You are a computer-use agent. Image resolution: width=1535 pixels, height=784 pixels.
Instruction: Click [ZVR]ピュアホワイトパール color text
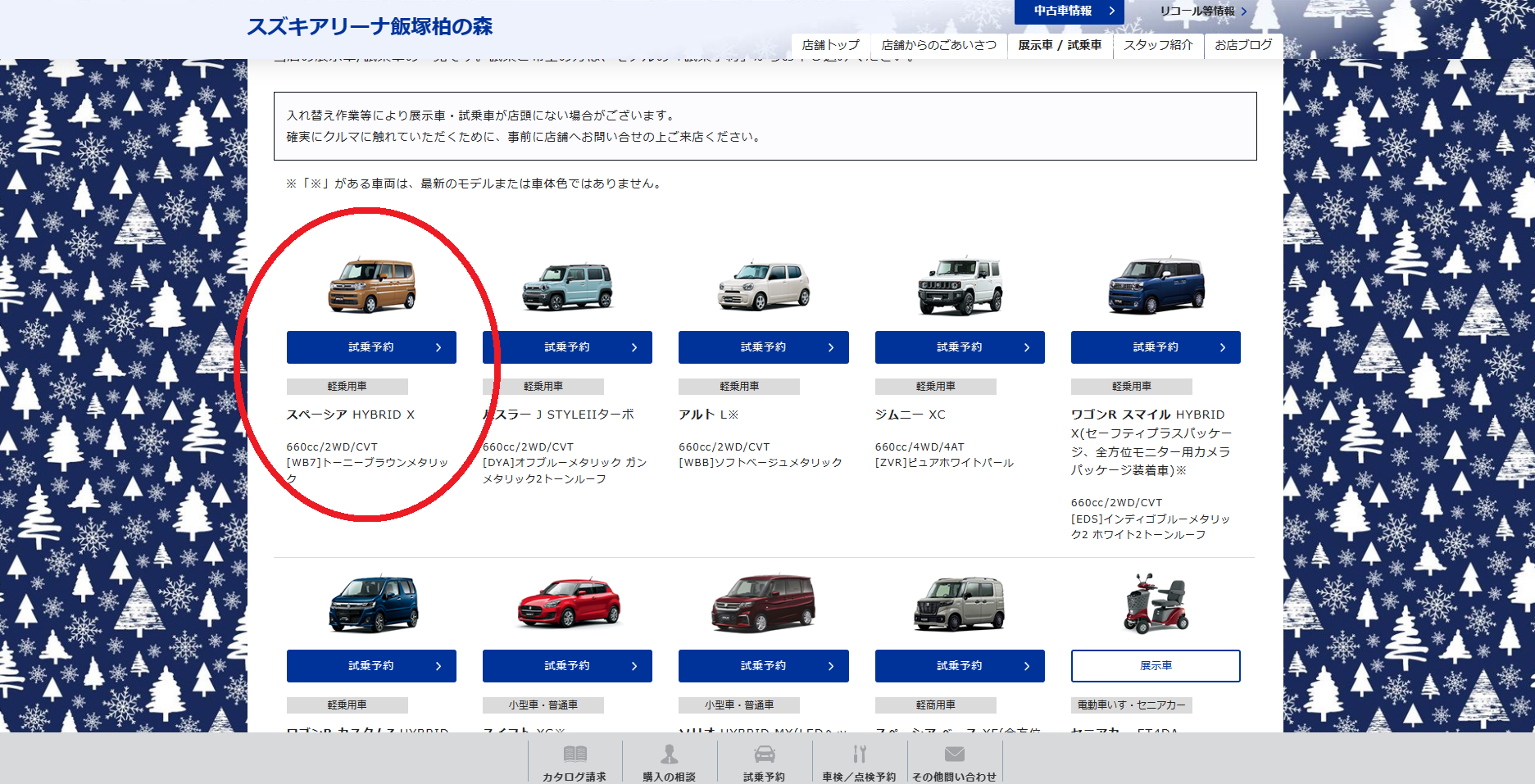[945, 463]
